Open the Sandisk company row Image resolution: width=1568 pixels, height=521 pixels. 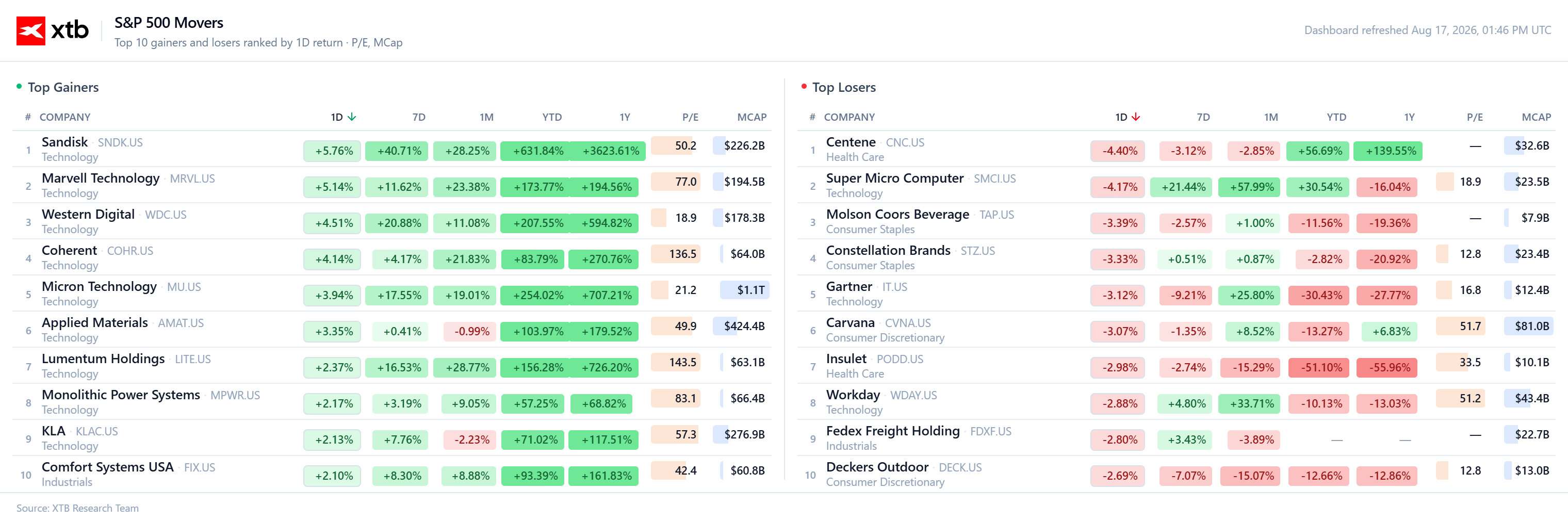click(x=392, y=149)
